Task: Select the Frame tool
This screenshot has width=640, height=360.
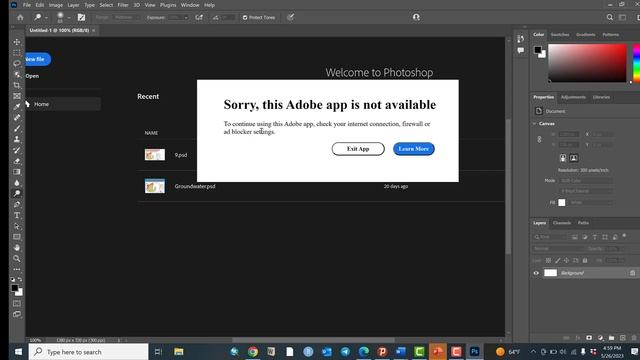Action: click(x=17, y=96)
